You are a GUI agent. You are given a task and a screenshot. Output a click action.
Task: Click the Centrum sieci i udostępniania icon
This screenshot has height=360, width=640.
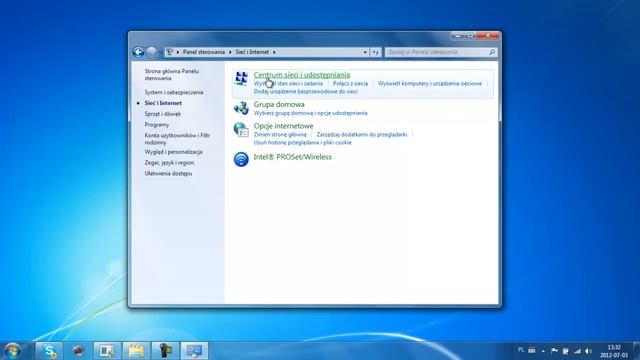coord(241,78)
